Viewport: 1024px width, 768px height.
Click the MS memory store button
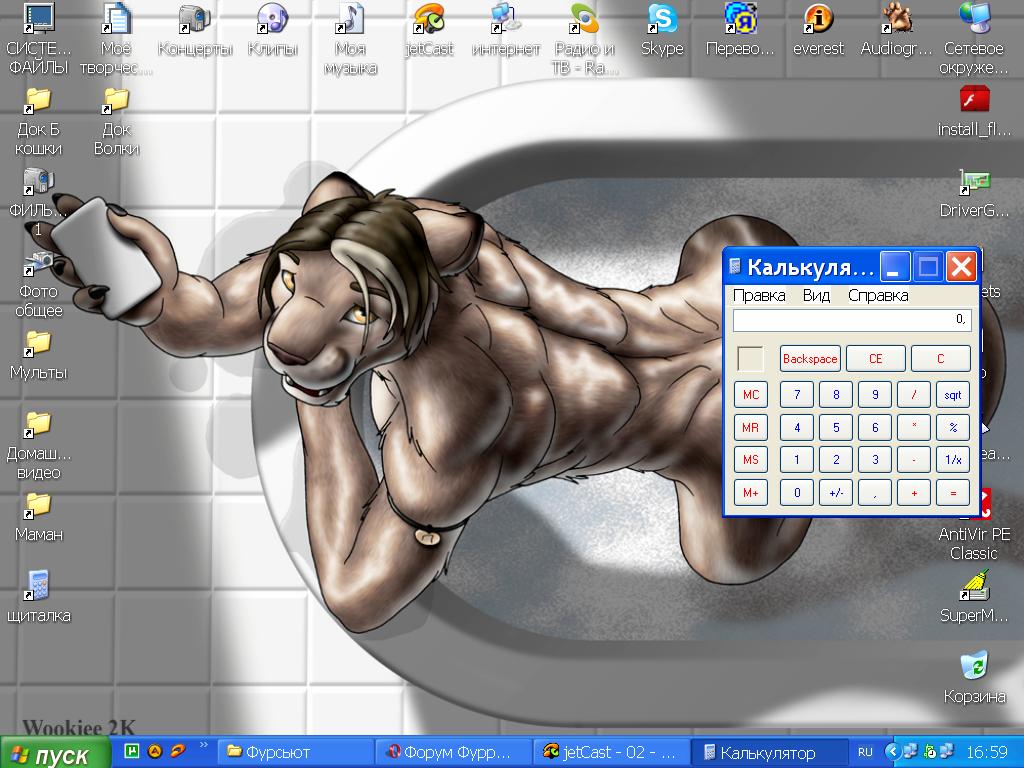(750, 460)
